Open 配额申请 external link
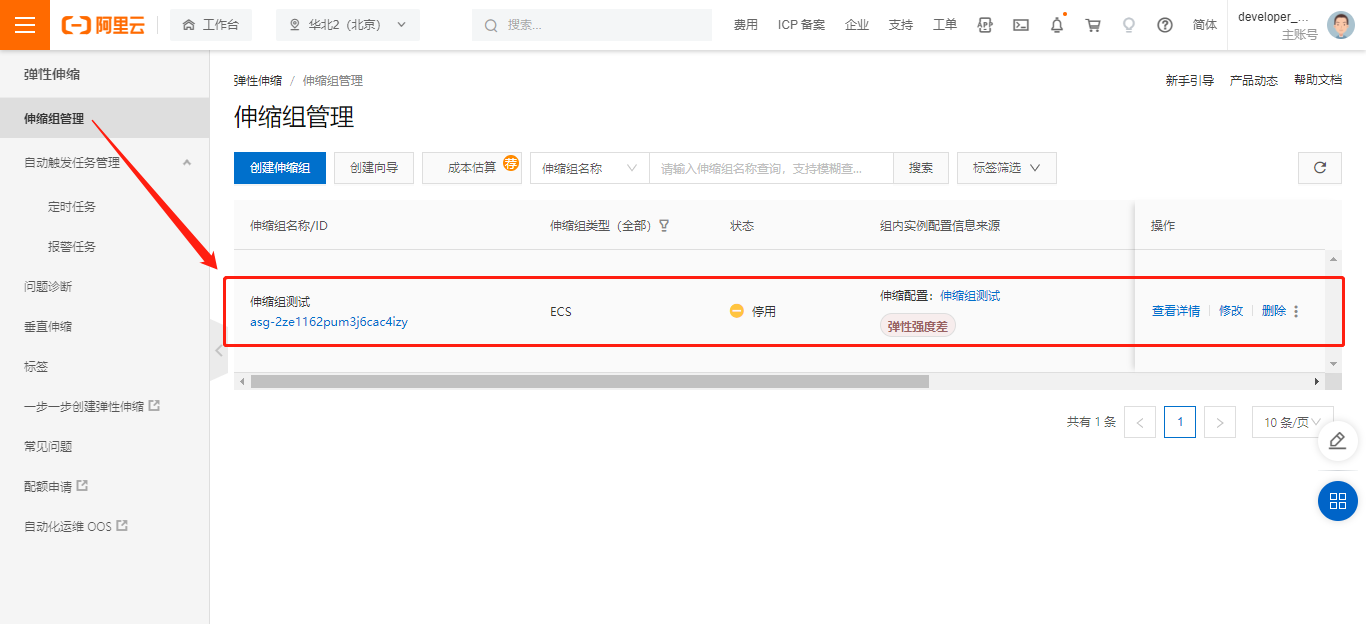 [56, 486]
